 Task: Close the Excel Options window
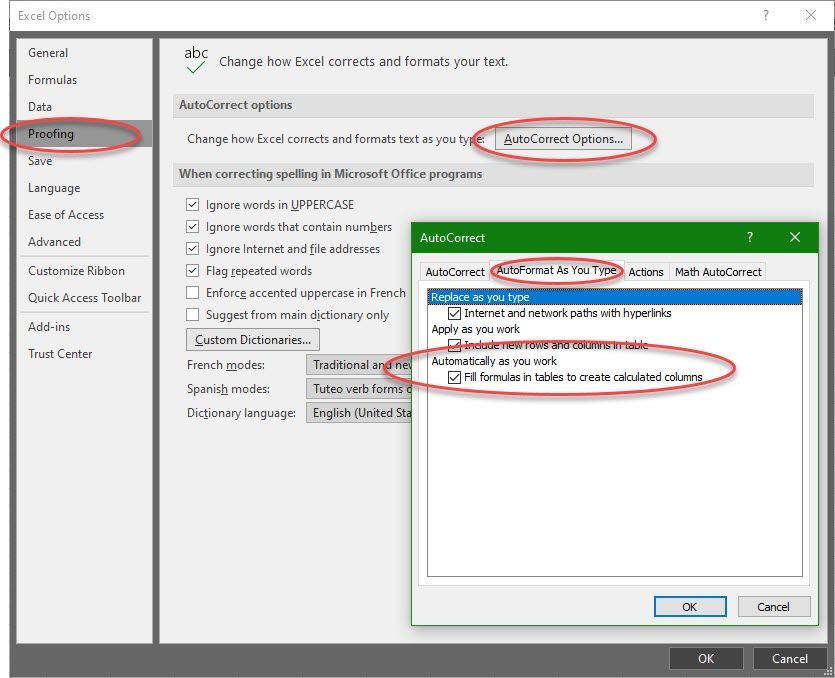click(811, 15)
